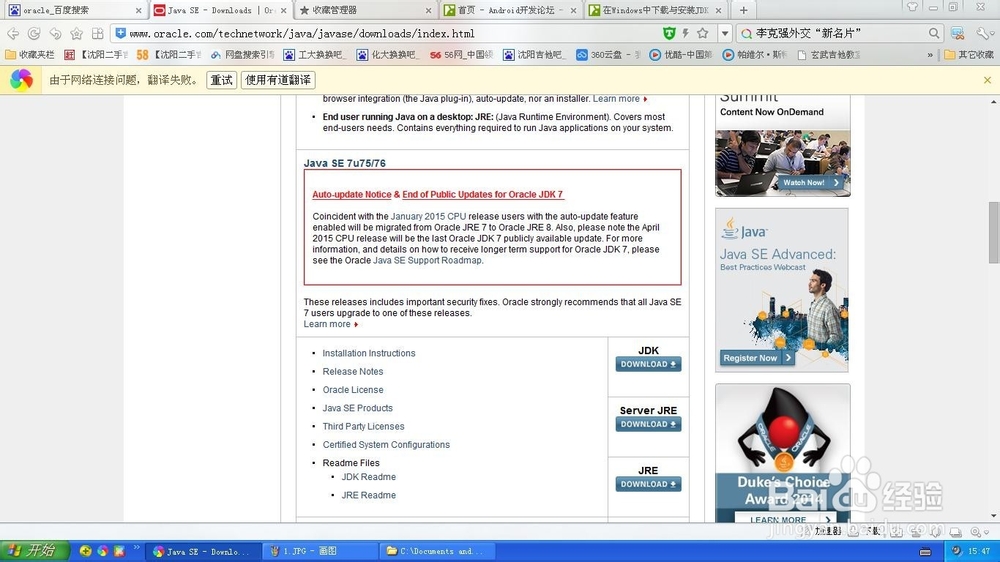
Task: Open the Certified System Configurations link
Action: [386, 445]
